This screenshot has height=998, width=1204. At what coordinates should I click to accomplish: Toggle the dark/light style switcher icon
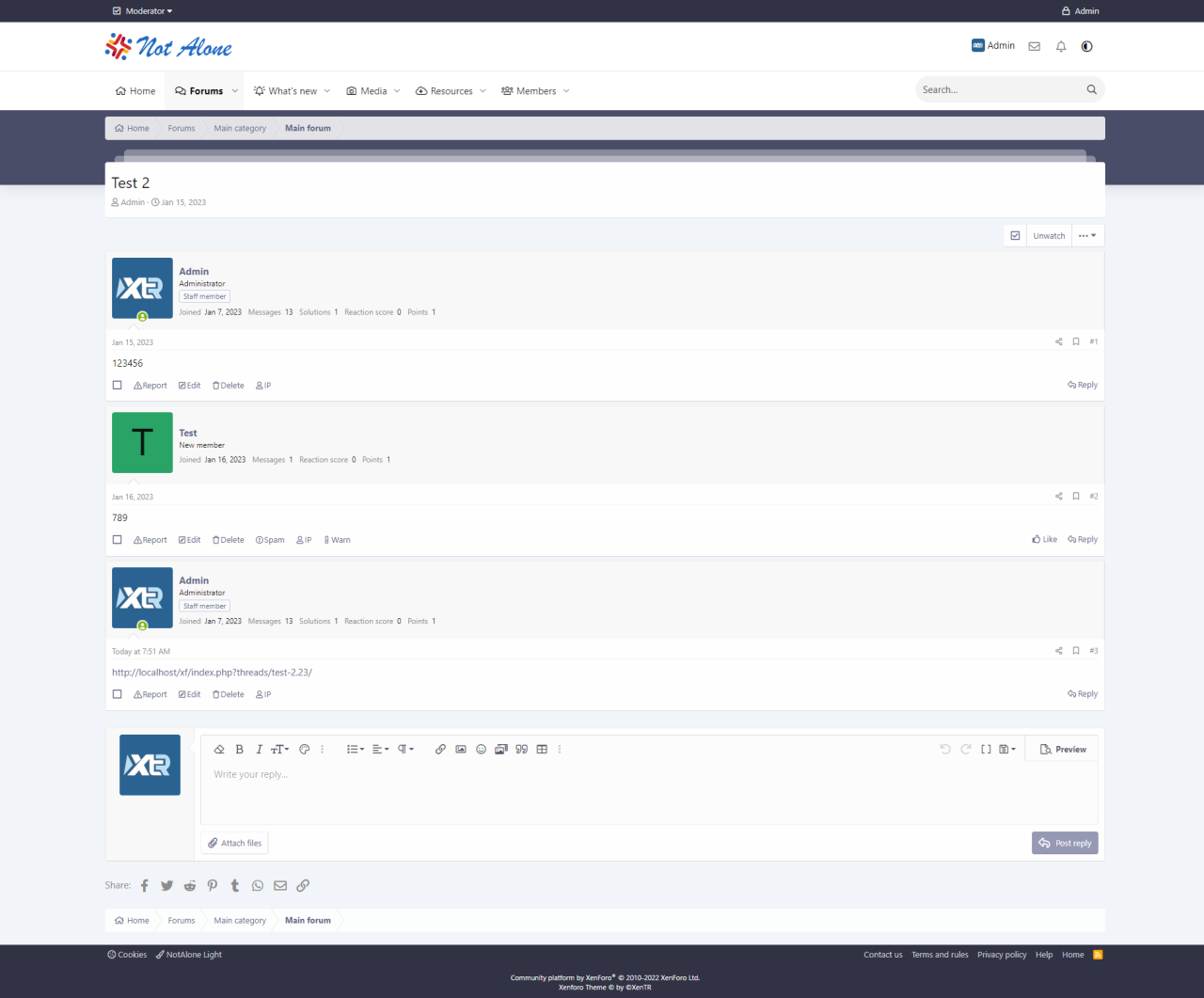click(1087, 46)
